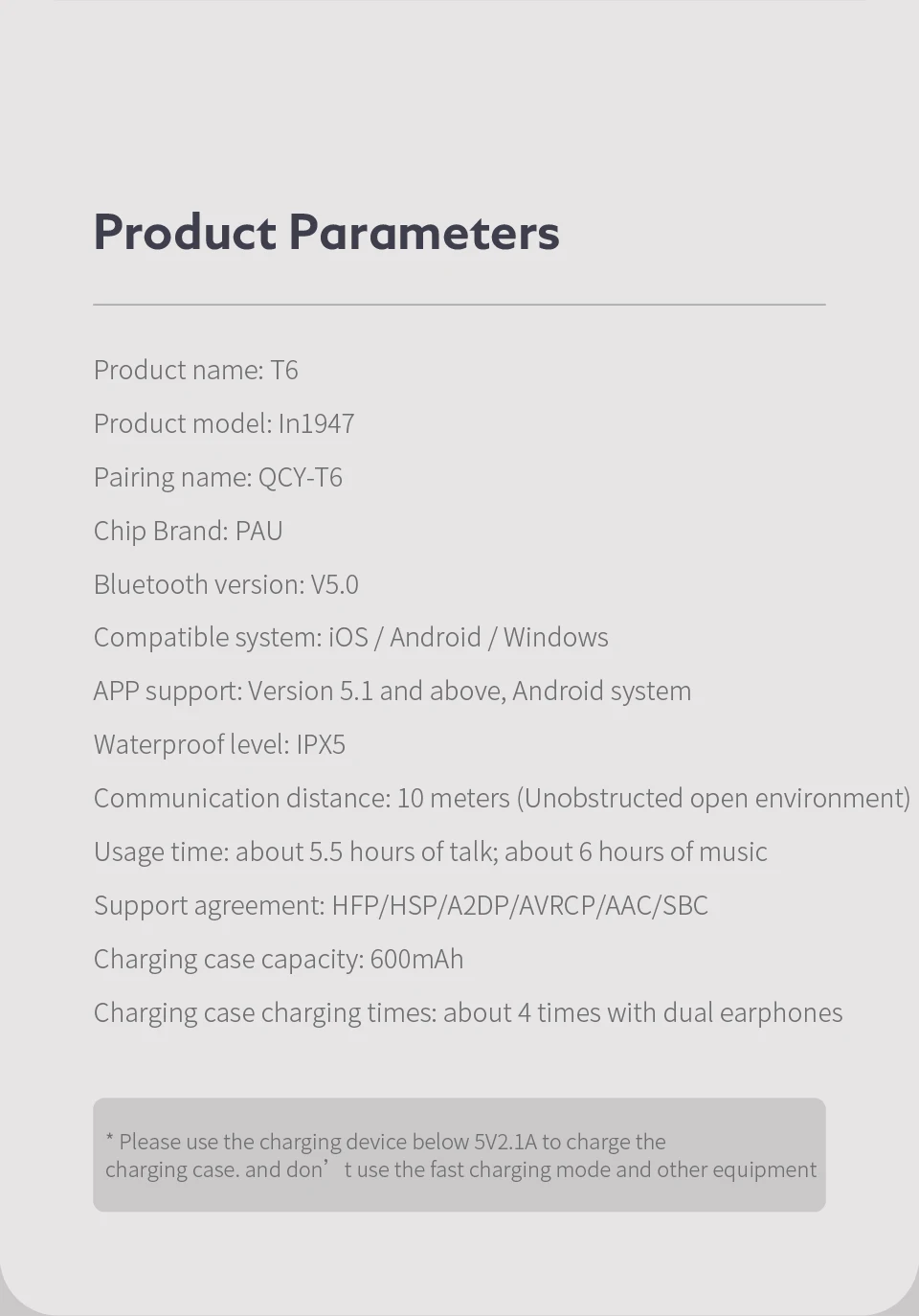Select the Charging case charging times line

[x=468, y=1012]
